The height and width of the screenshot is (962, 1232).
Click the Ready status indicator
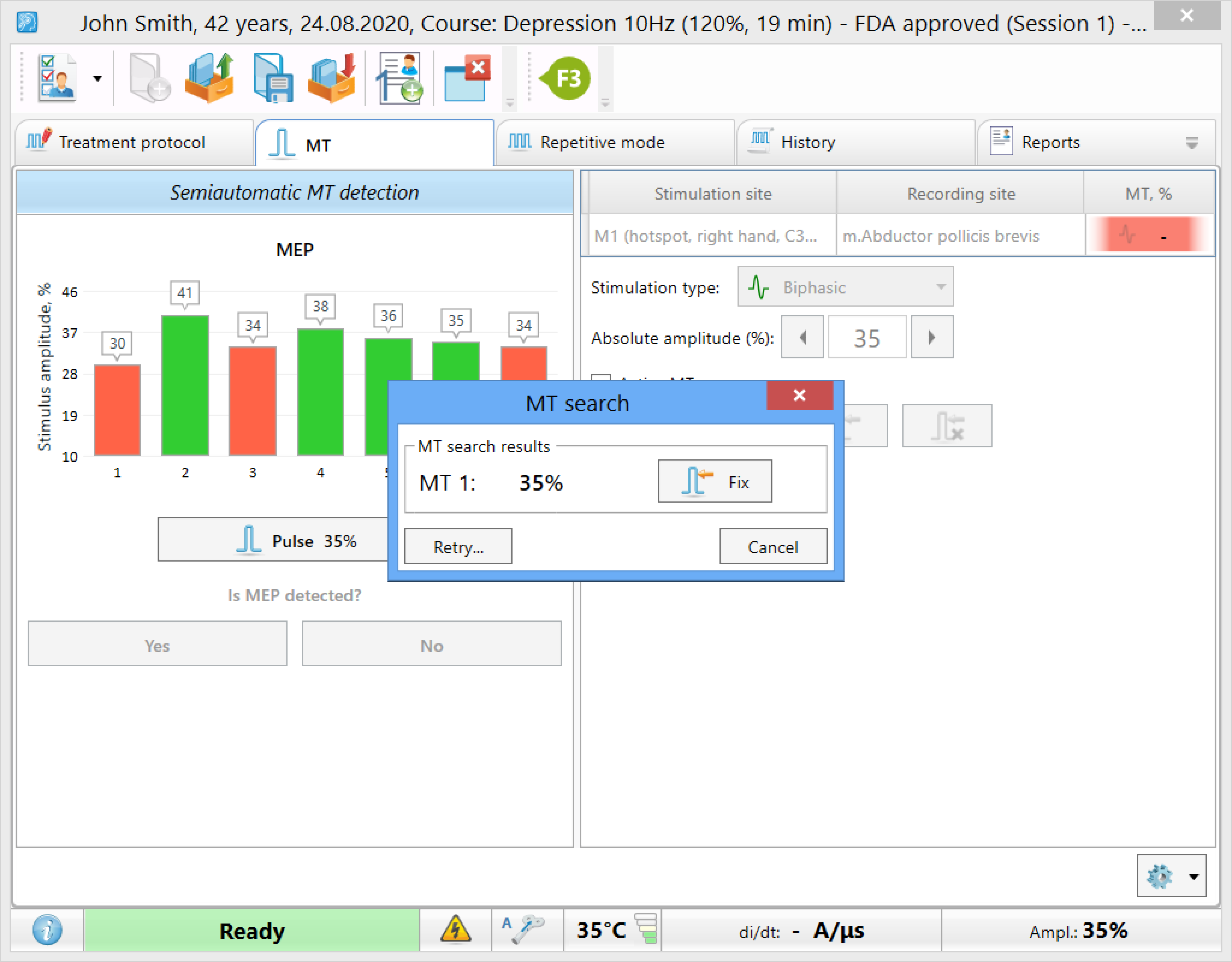(251, 930)
